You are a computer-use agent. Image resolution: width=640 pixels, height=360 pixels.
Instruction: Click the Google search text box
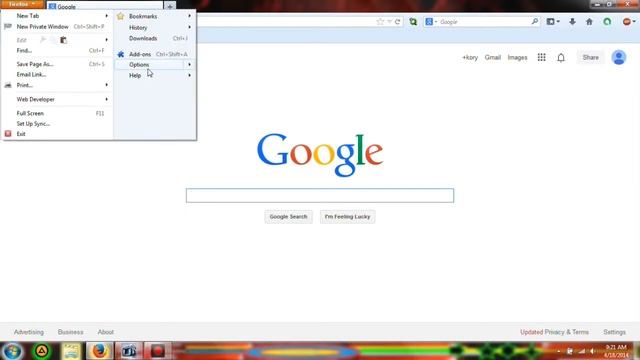coord(320,196)
